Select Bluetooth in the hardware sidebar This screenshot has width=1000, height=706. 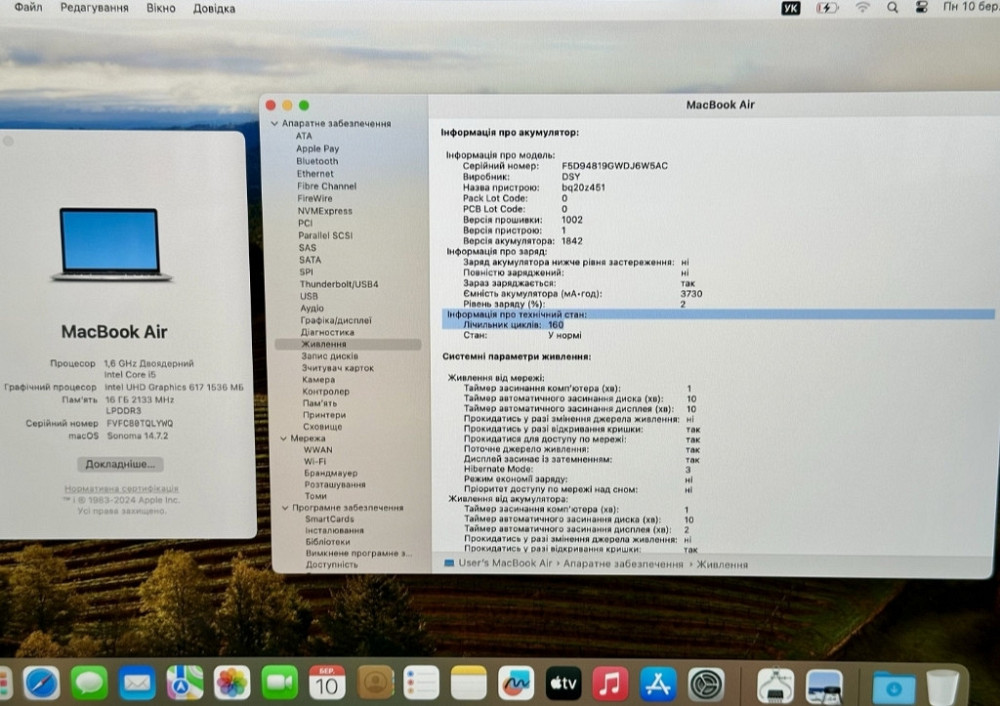[x=316, y=160]
